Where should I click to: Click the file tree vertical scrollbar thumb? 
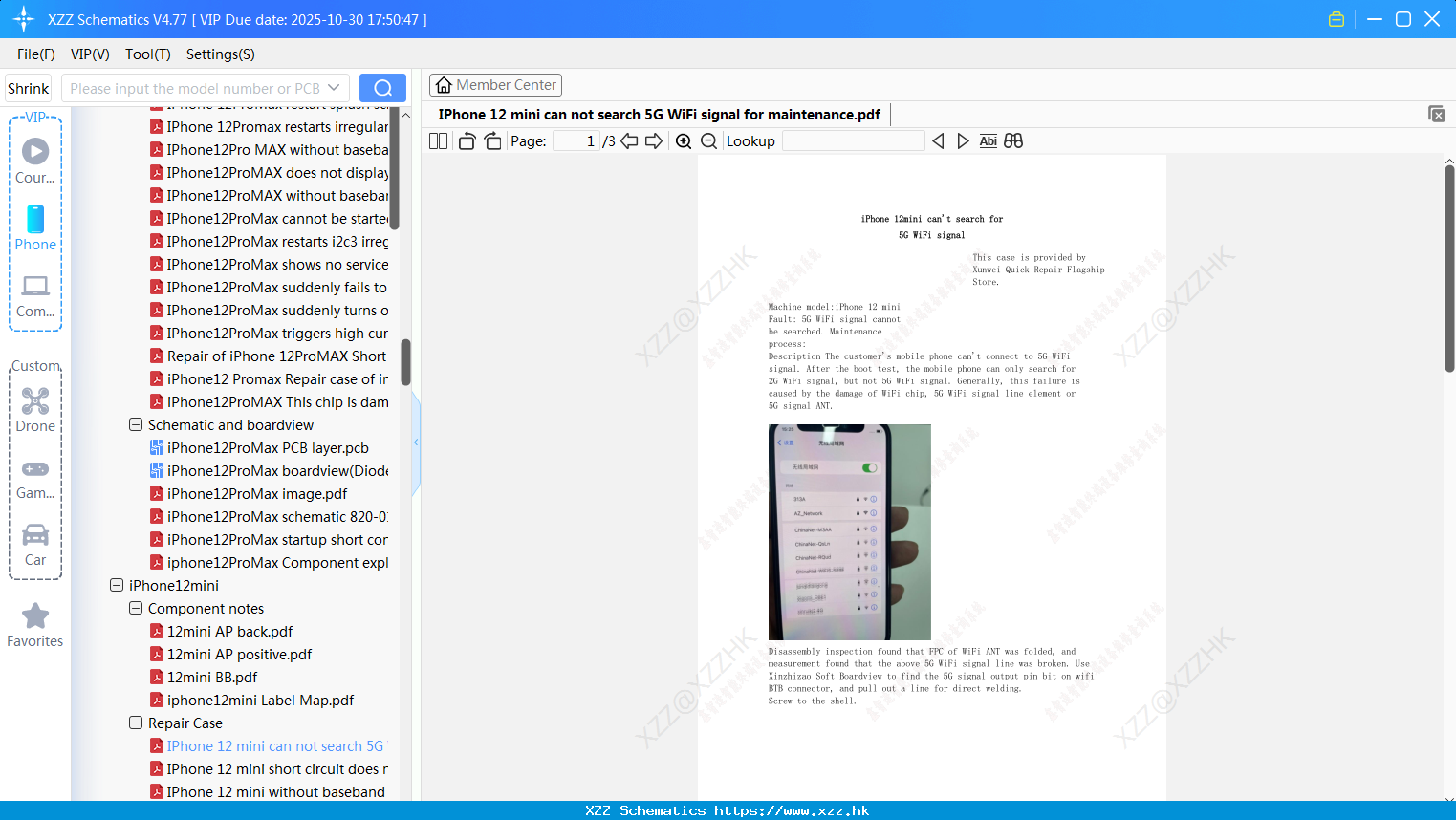click(405, 362)
